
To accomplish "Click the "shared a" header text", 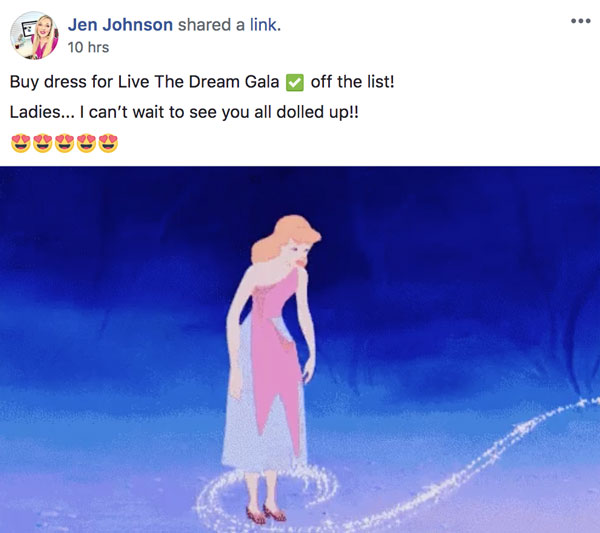I will (211, 25).
